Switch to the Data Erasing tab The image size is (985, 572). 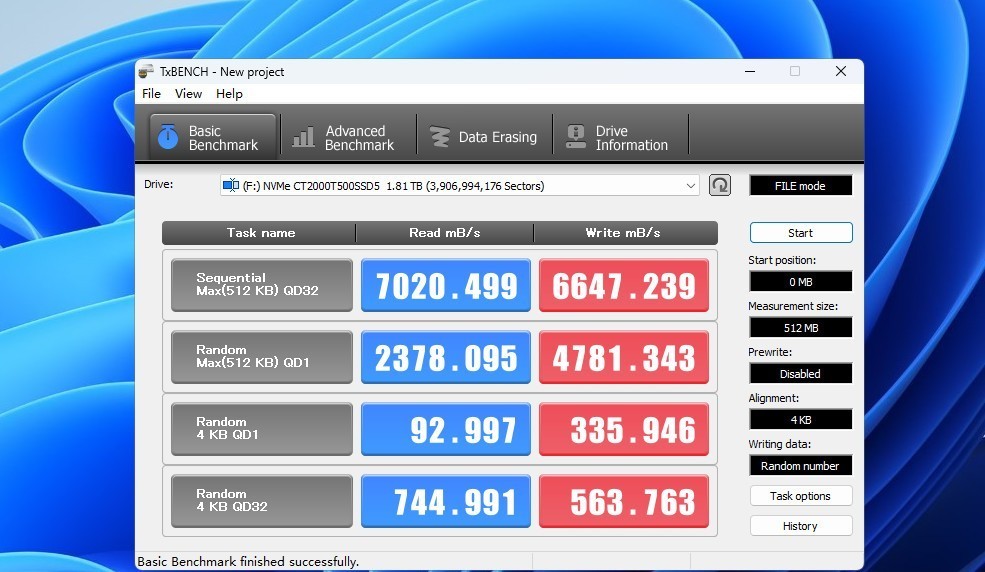[484, 137]
